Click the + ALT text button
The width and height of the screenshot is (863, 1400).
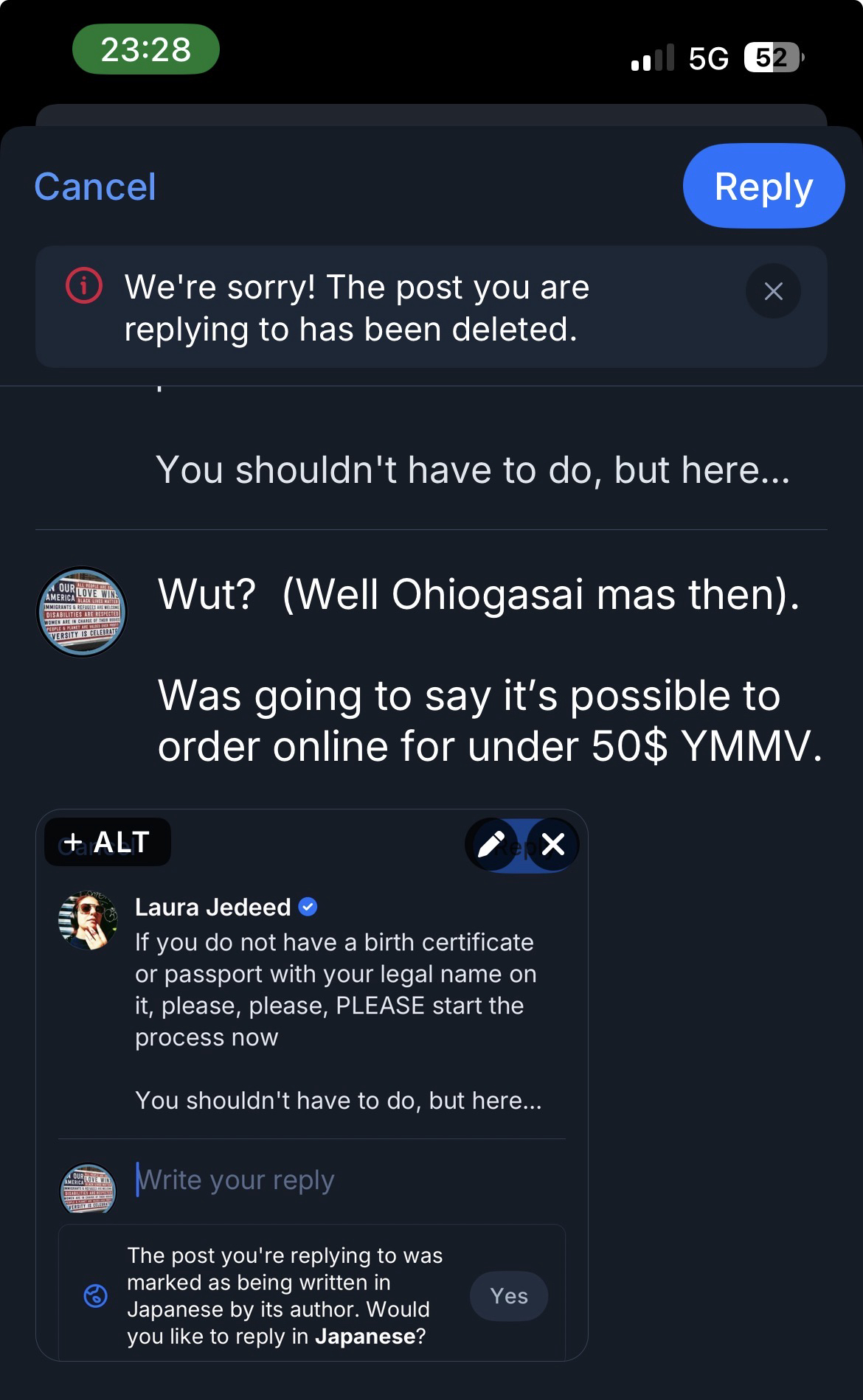coord(108,842)
